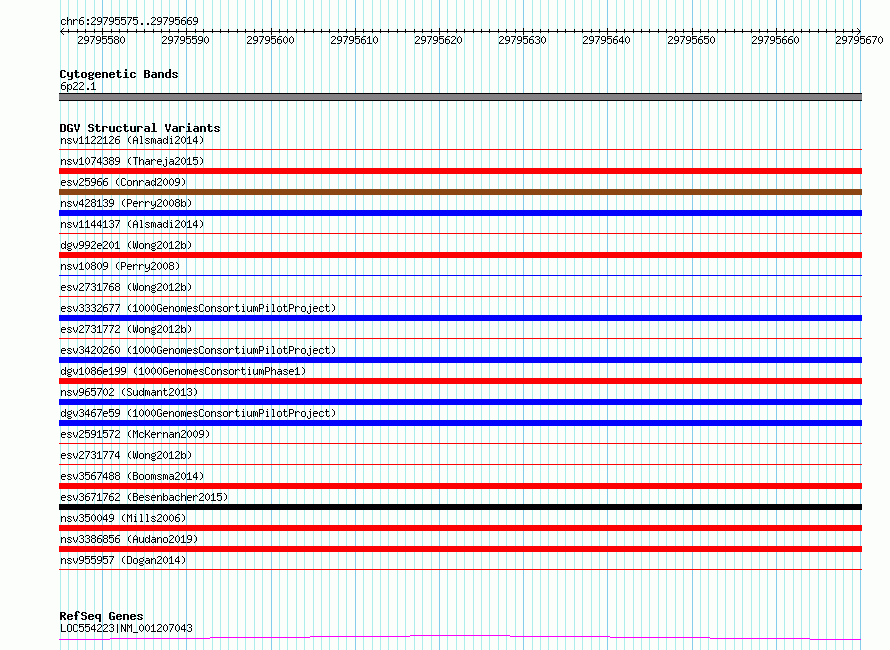Screen dimensions: 890x650
Task: Open nsv955957 (Dogan2014) label
Action: [123, 560]
